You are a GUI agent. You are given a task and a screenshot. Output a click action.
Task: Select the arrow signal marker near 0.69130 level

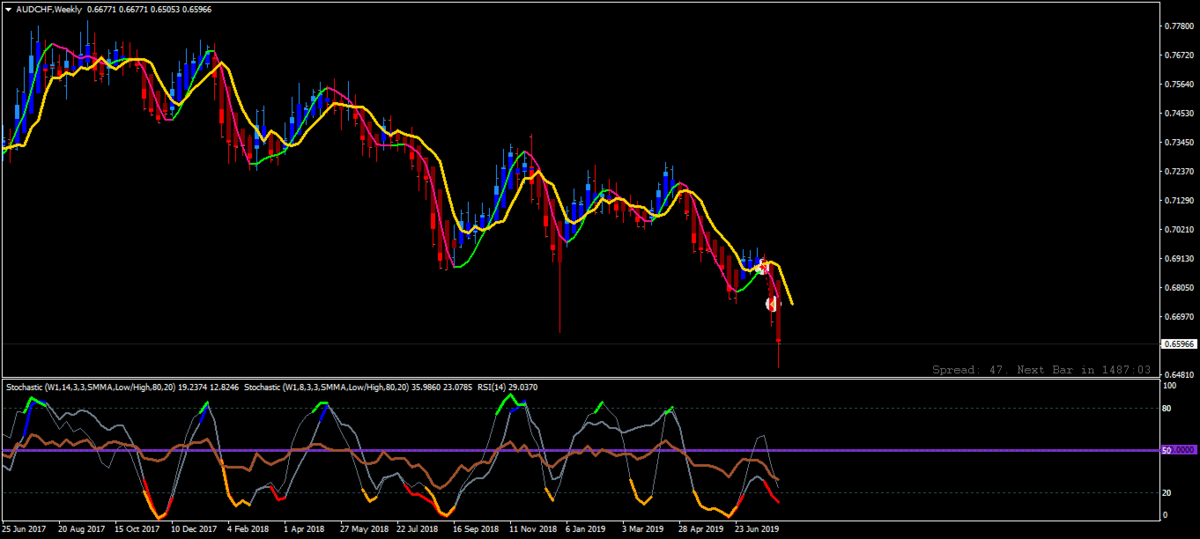point(762,266)
